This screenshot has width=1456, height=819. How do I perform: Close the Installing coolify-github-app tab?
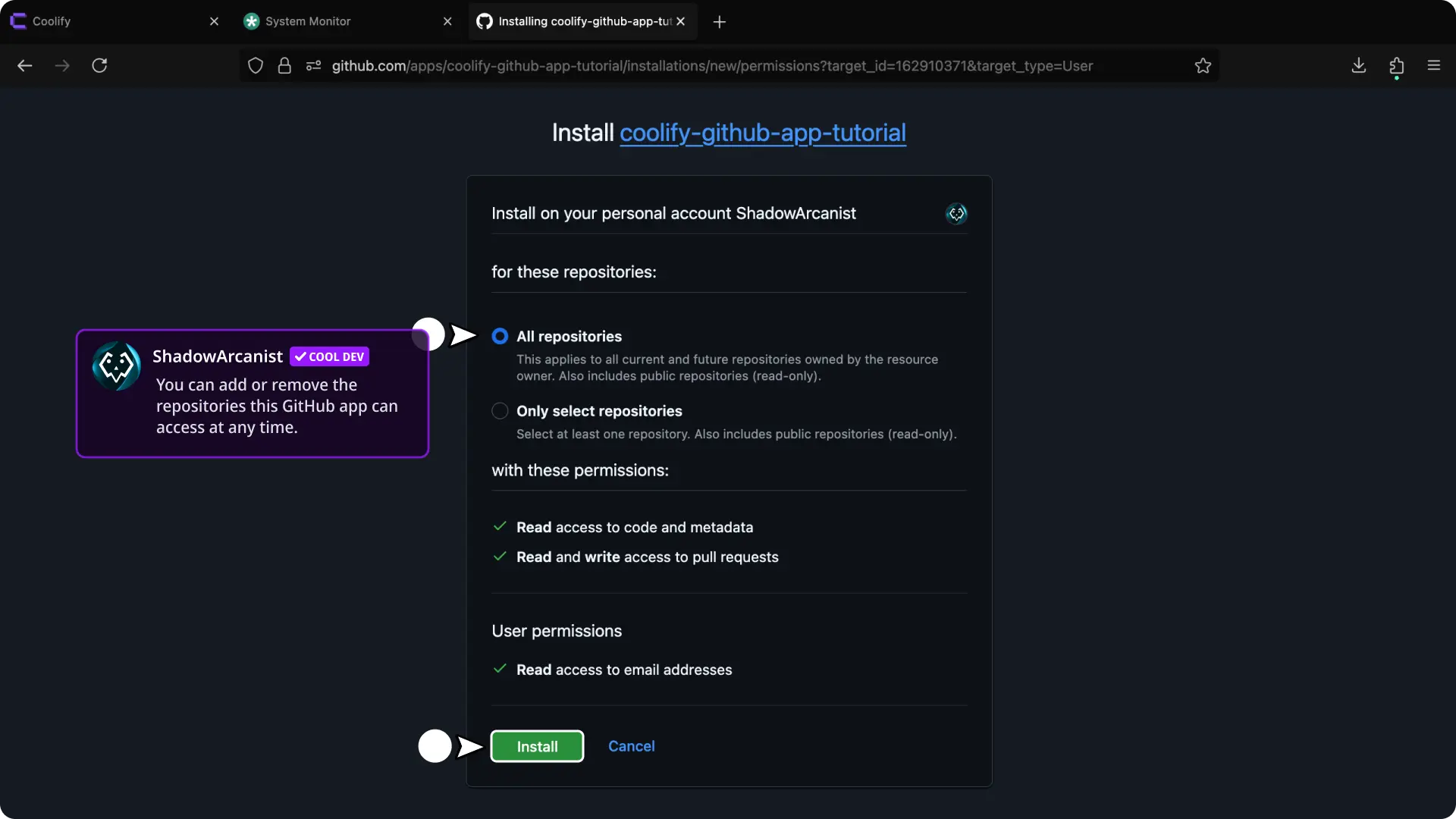681,21
